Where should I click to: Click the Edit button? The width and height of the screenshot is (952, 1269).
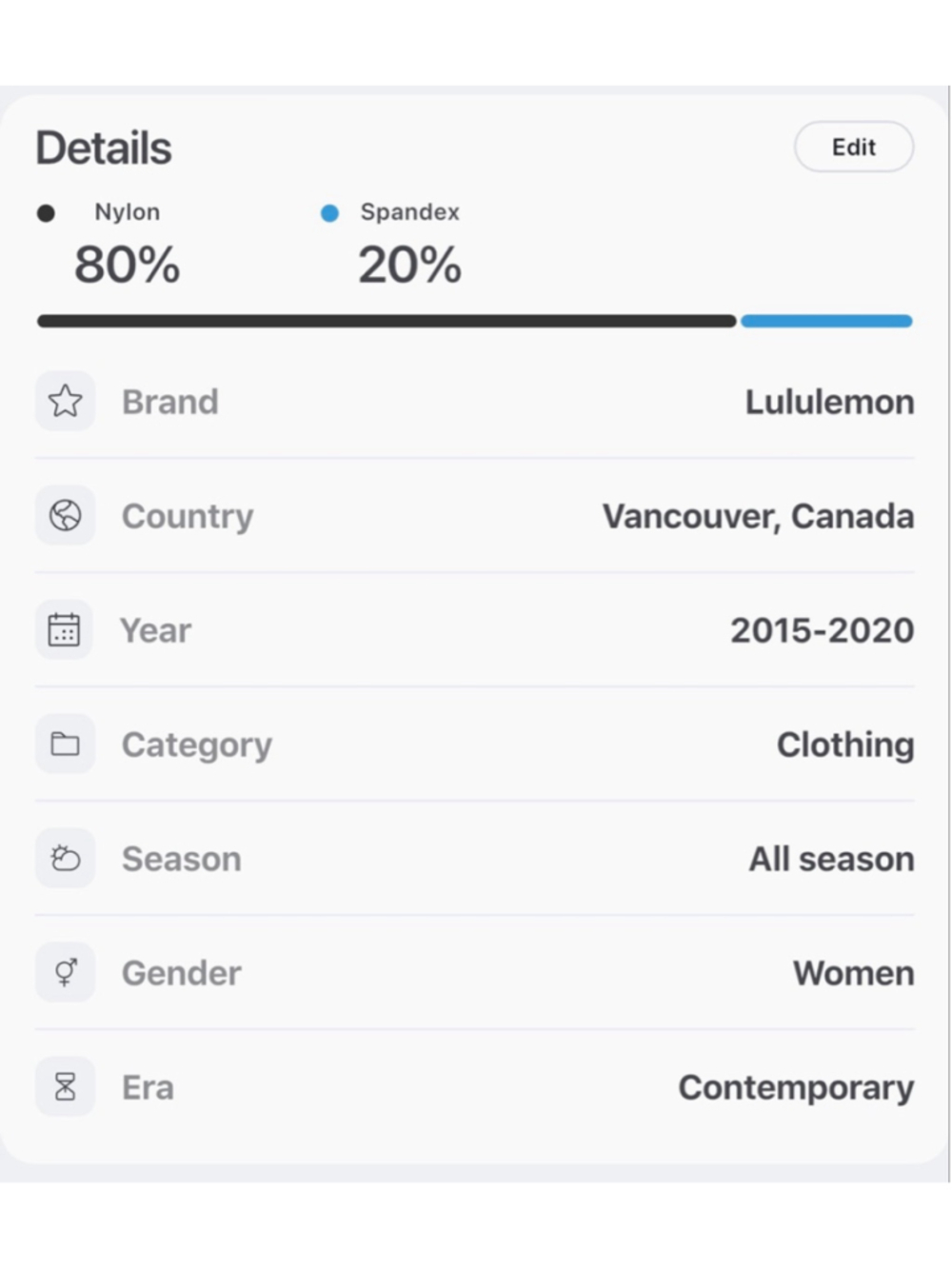click(854, 147)
